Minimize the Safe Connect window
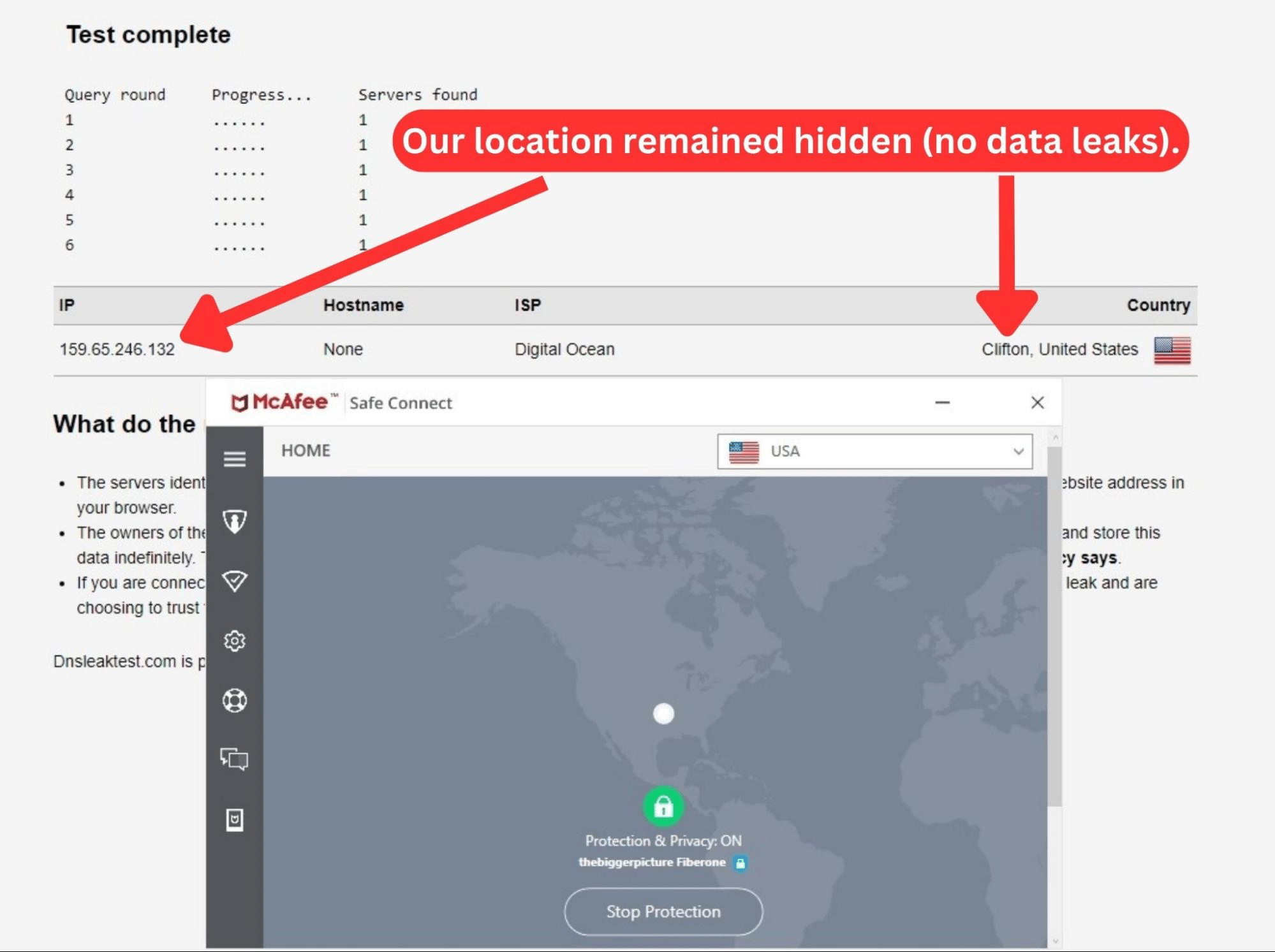 point(942,402)
